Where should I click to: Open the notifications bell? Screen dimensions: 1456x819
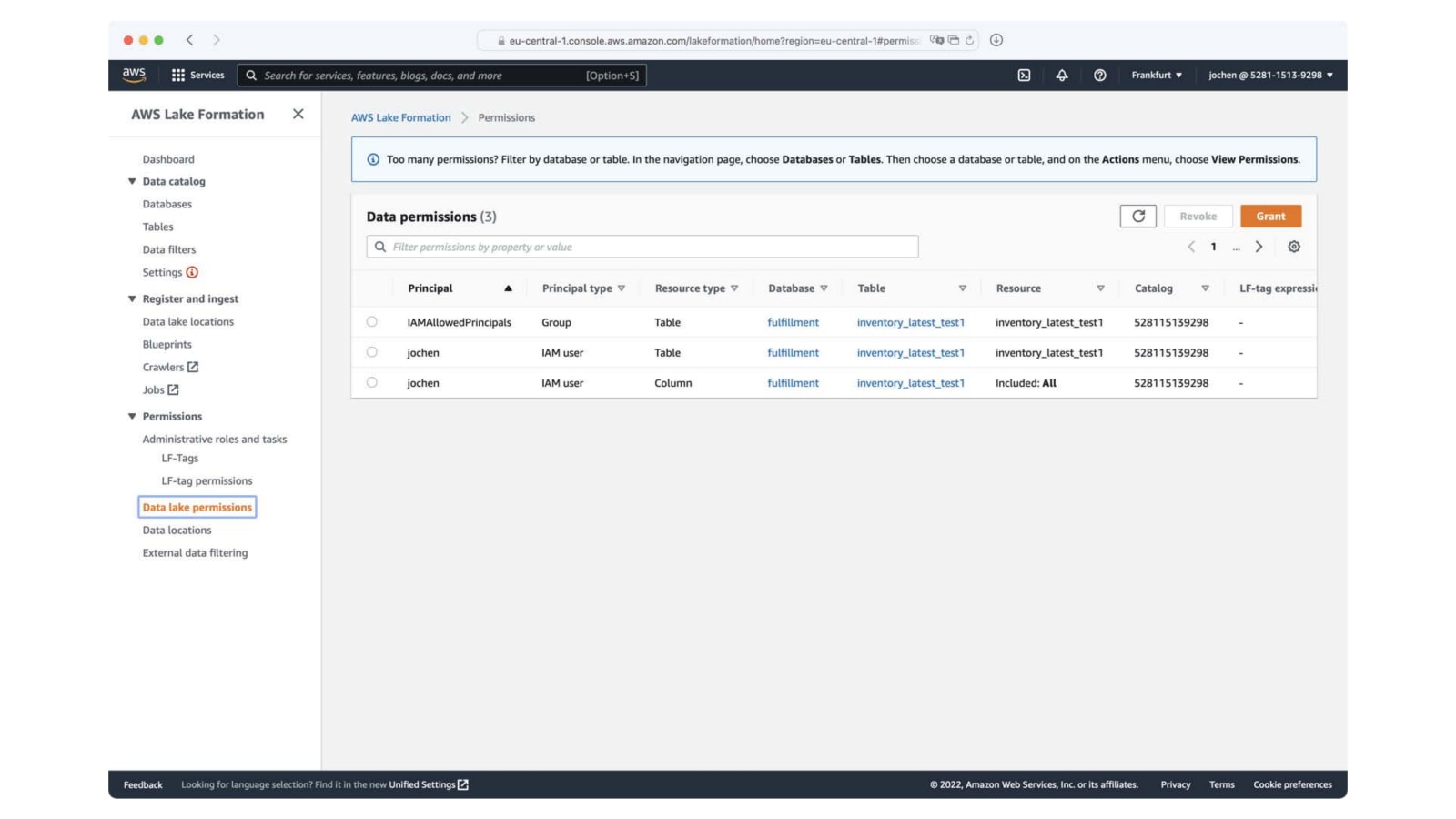pos(1062,76)
